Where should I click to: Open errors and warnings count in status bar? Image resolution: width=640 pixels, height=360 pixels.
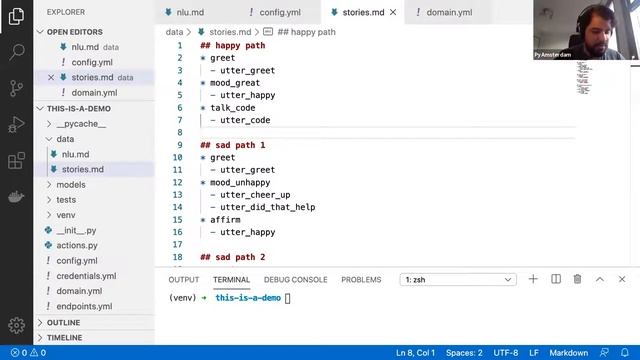[28, 353]
